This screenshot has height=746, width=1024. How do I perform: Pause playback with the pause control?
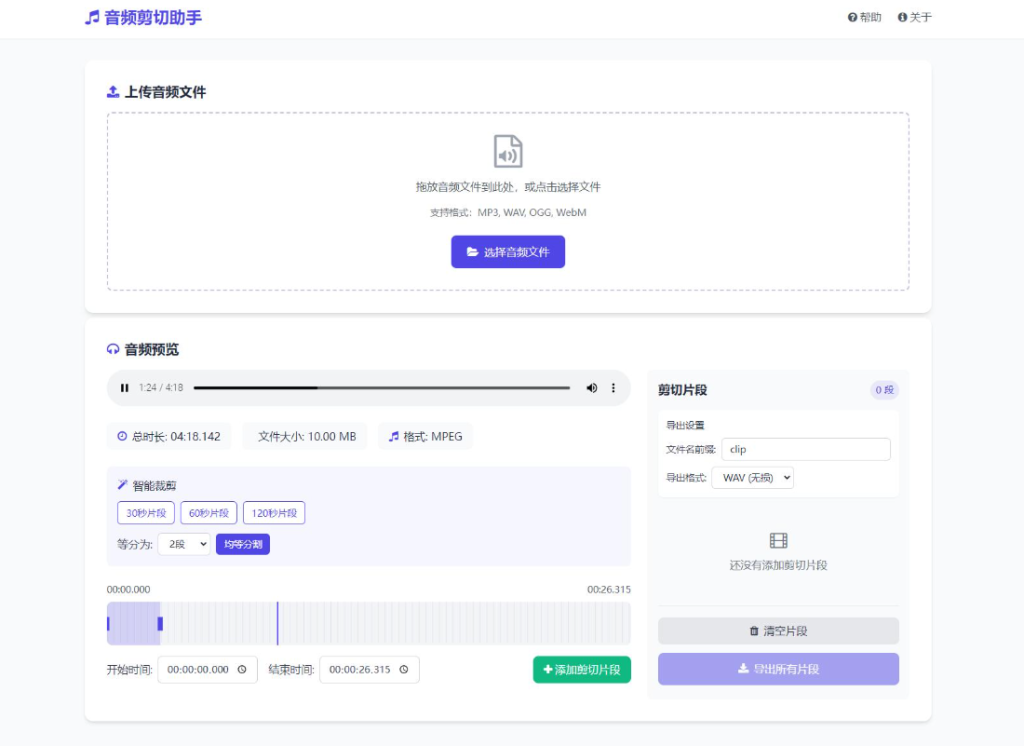tap(124, 388)
